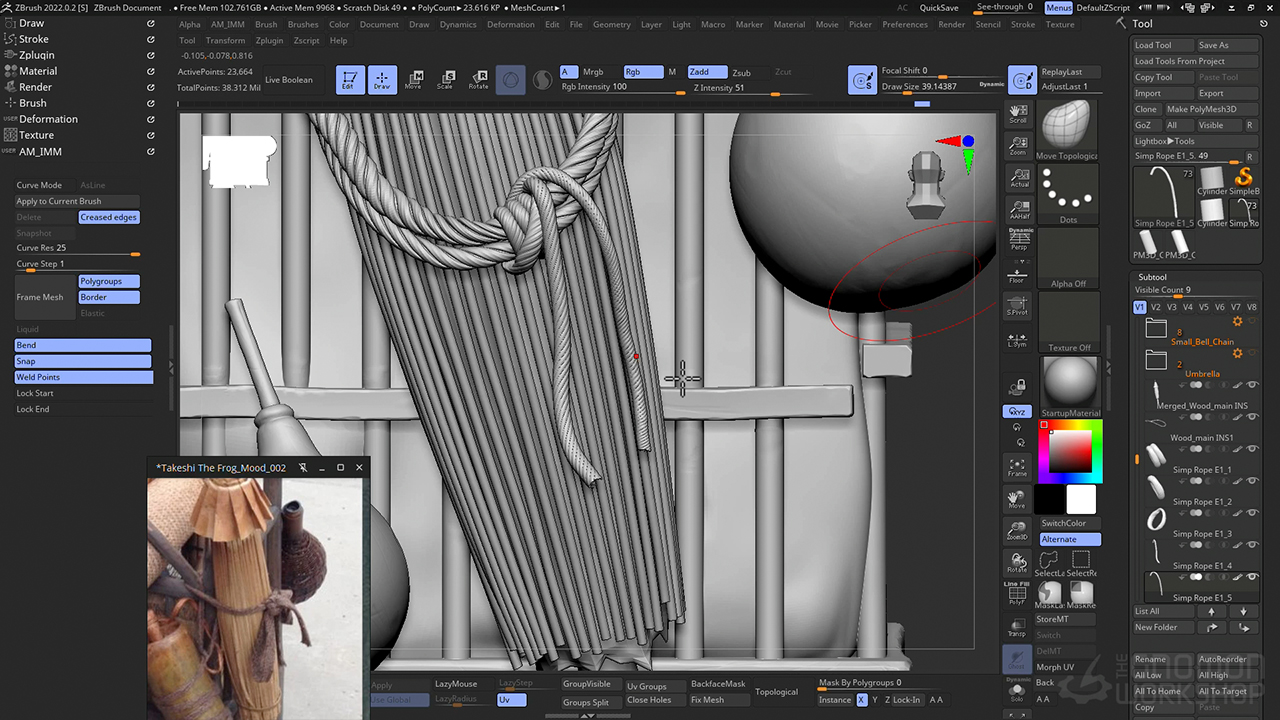This screenshot has width=1280, height=720.
Task: Open the Preferences menu
Action: (x=904, y=24)
